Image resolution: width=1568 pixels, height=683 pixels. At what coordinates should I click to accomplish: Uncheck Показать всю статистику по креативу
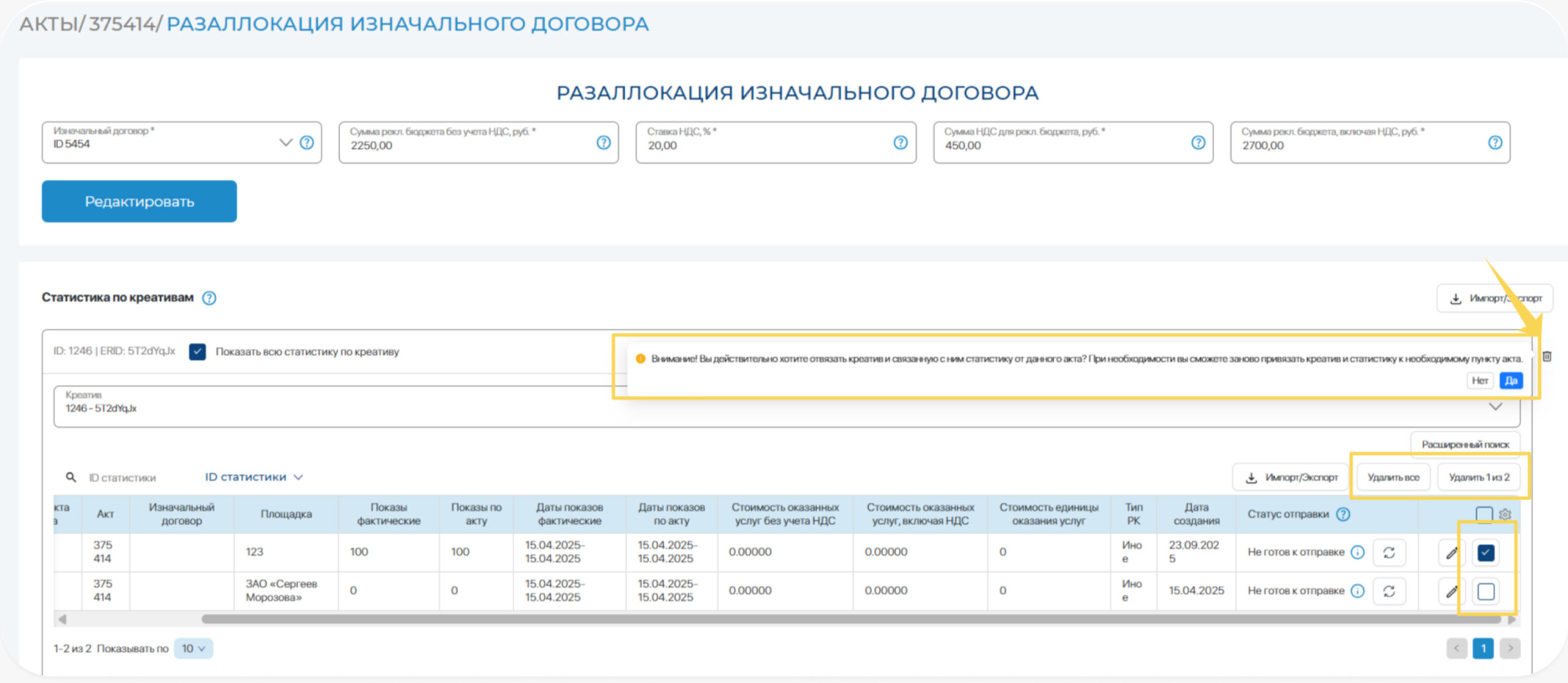point(197,352)
